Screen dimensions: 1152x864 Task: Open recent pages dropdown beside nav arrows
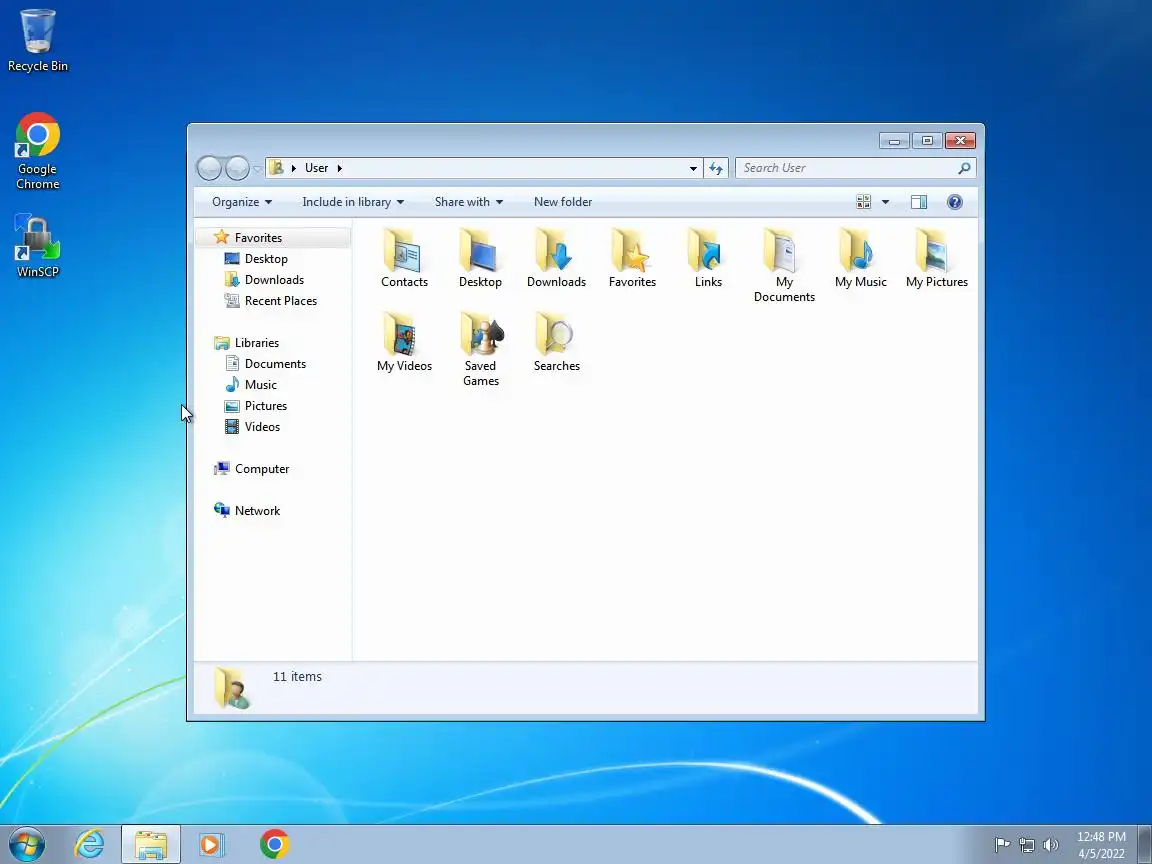[256, 168]
